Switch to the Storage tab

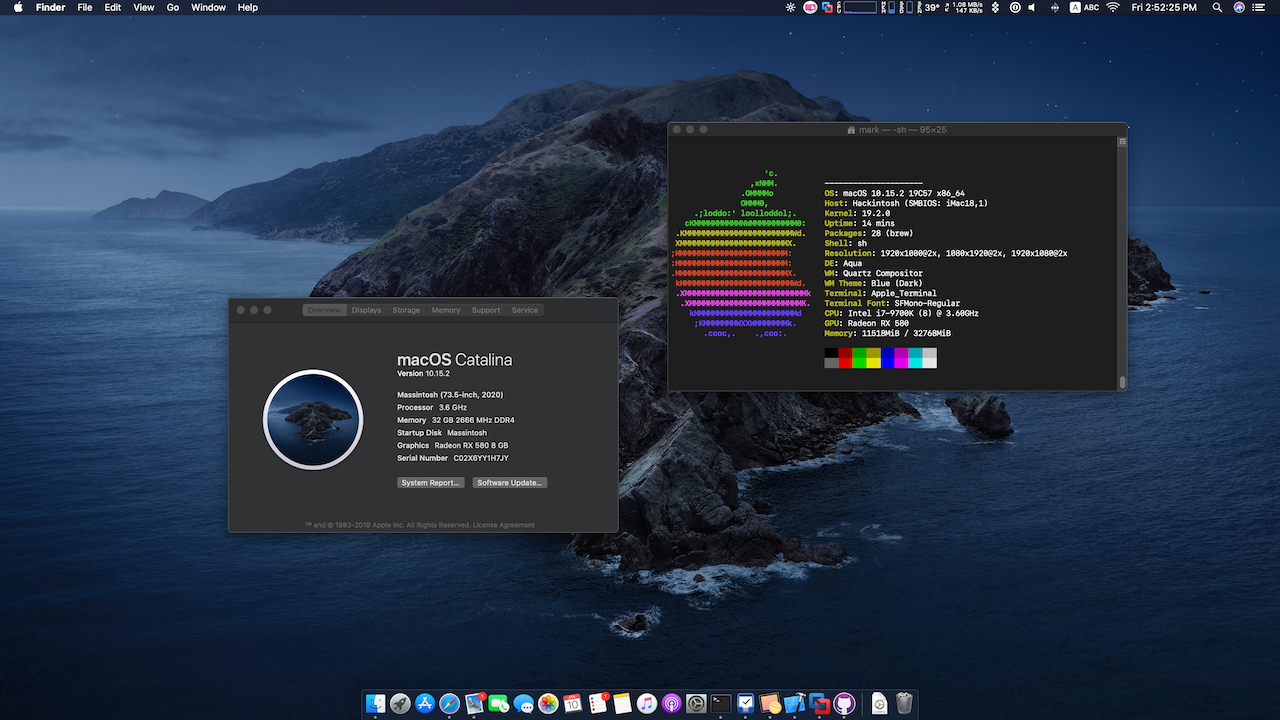(406, 310)
